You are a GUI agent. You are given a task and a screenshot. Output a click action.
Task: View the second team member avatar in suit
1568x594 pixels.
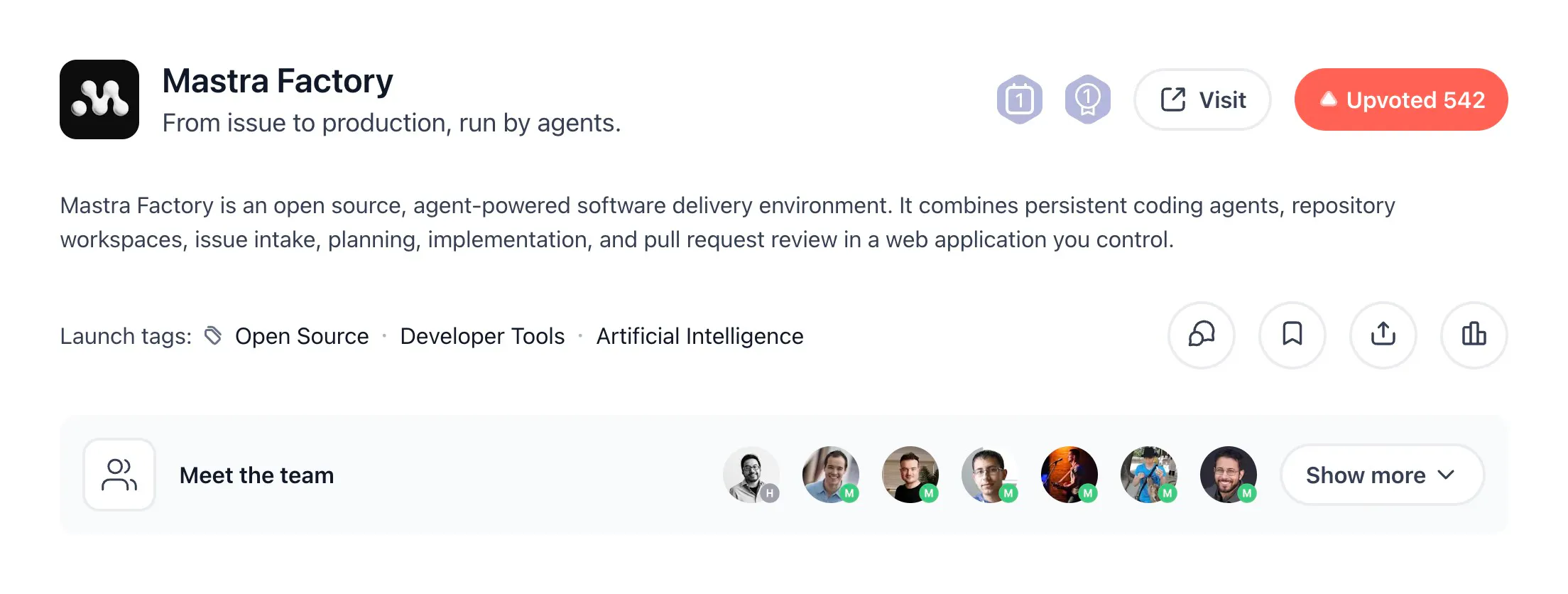click(x=831, y=475)
